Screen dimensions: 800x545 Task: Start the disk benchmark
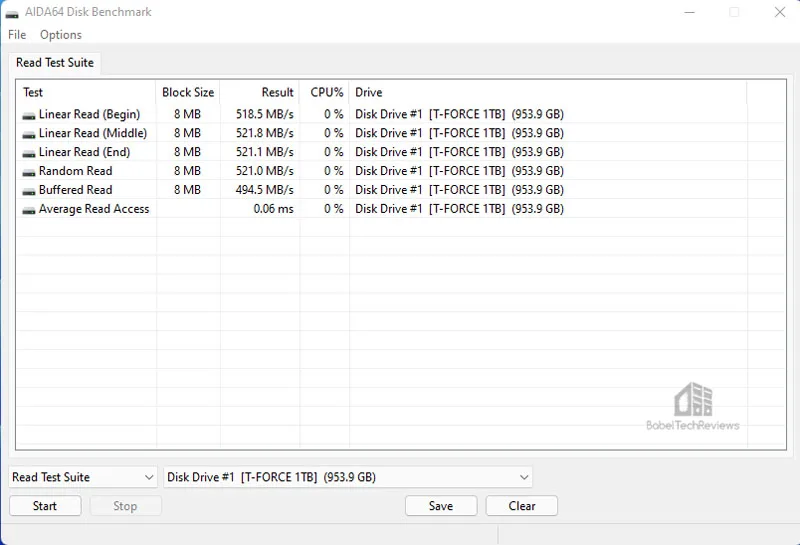[x=45, y=506]
